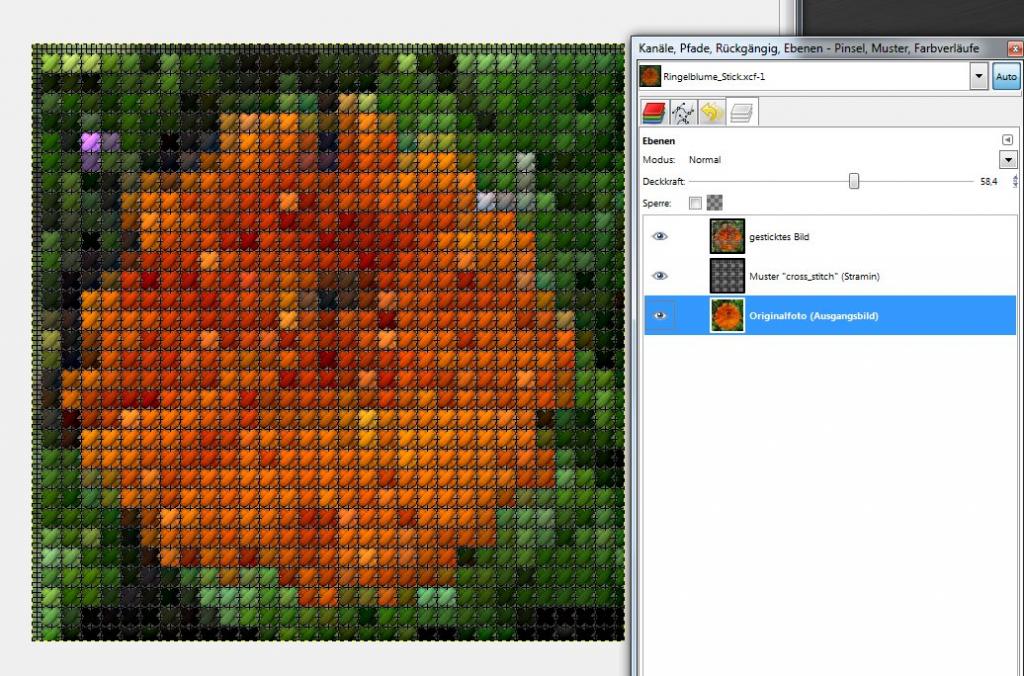
Task: Open the Ebenen panel tab menu
Action: [x=1007, y=140]
